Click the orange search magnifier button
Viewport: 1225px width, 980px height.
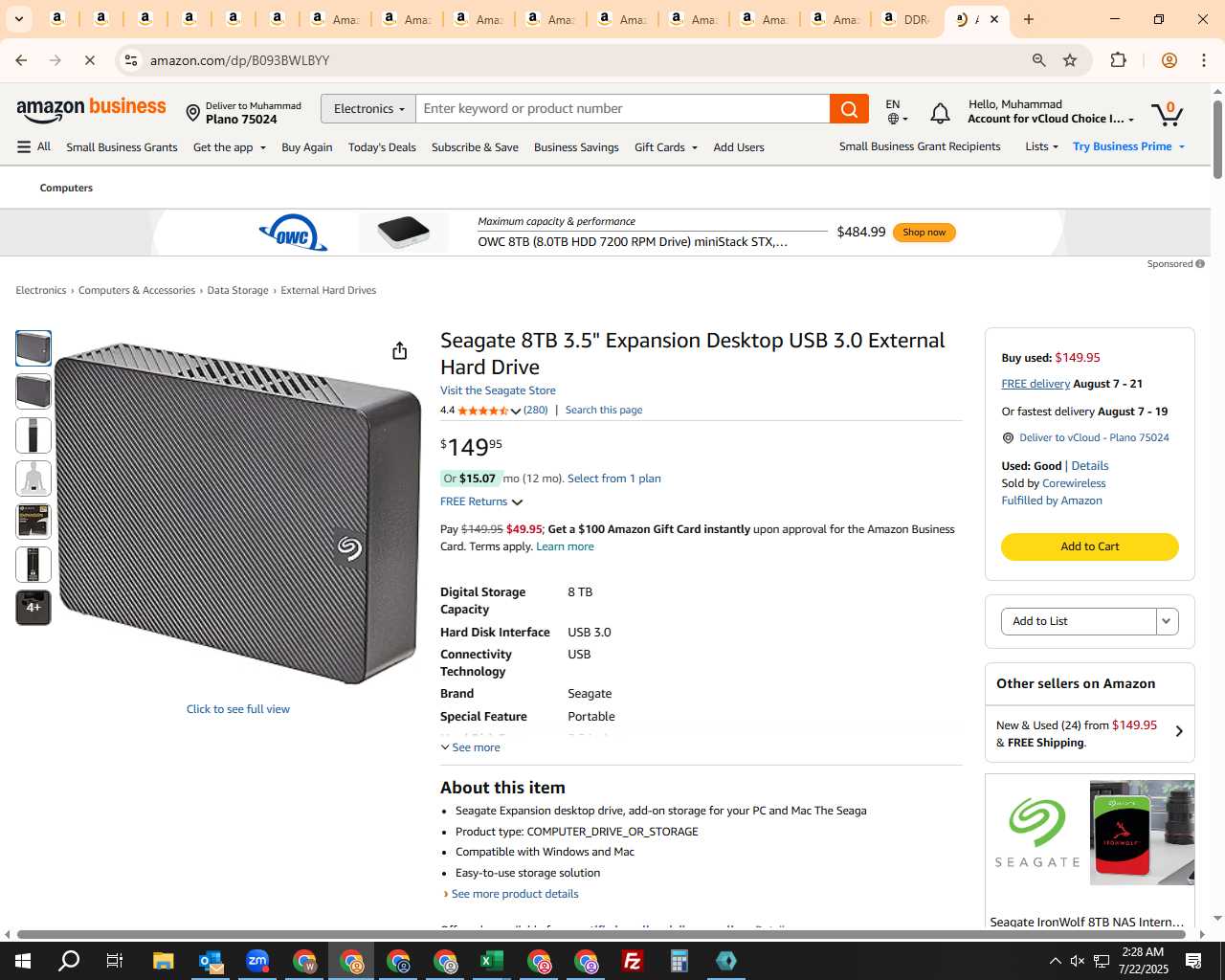(849, 109)
